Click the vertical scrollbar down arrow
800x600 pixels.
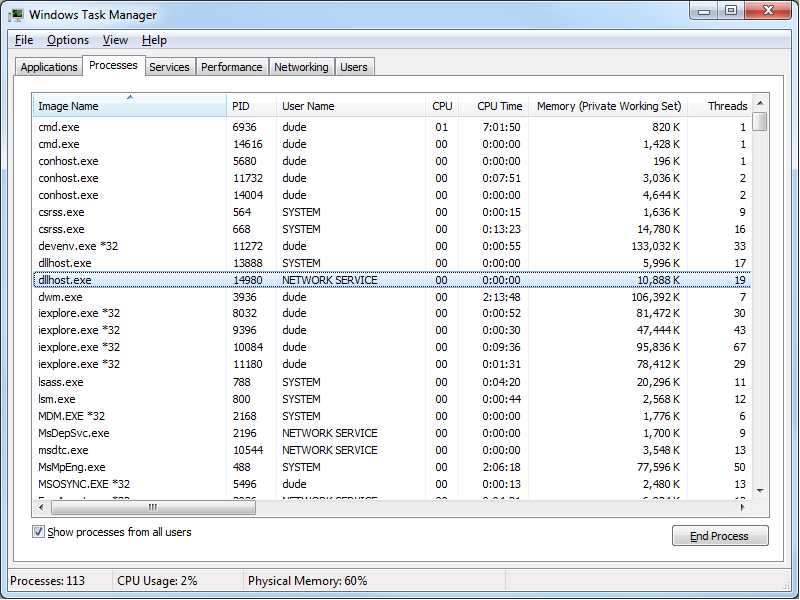pyautogui.click(x=760, y=490)
